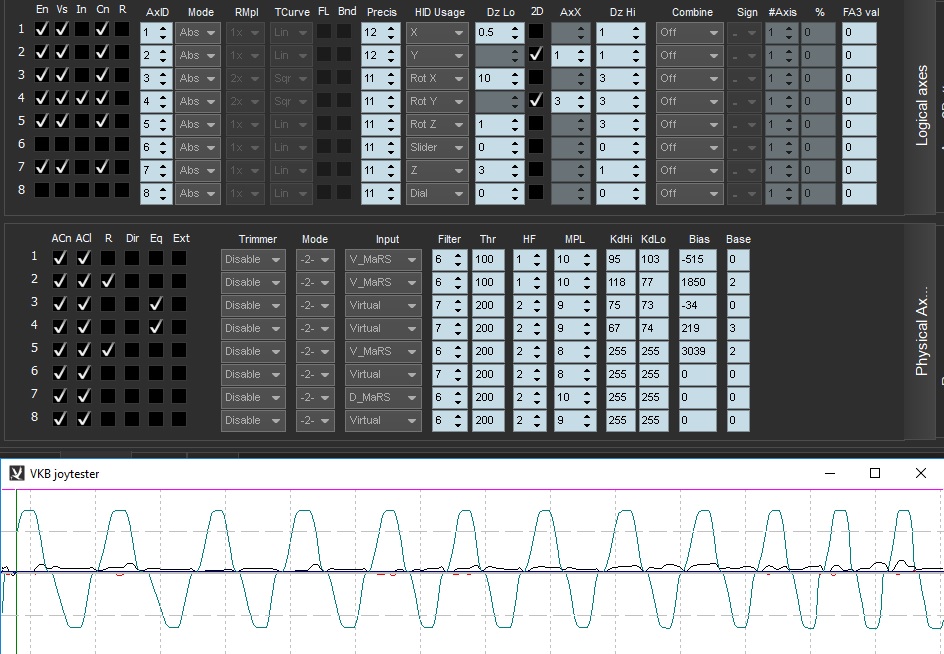Toggle In checkbox for logical axis 4
Image resolution: width=944 pixels, height=654 pixels.
coord(82,98)
